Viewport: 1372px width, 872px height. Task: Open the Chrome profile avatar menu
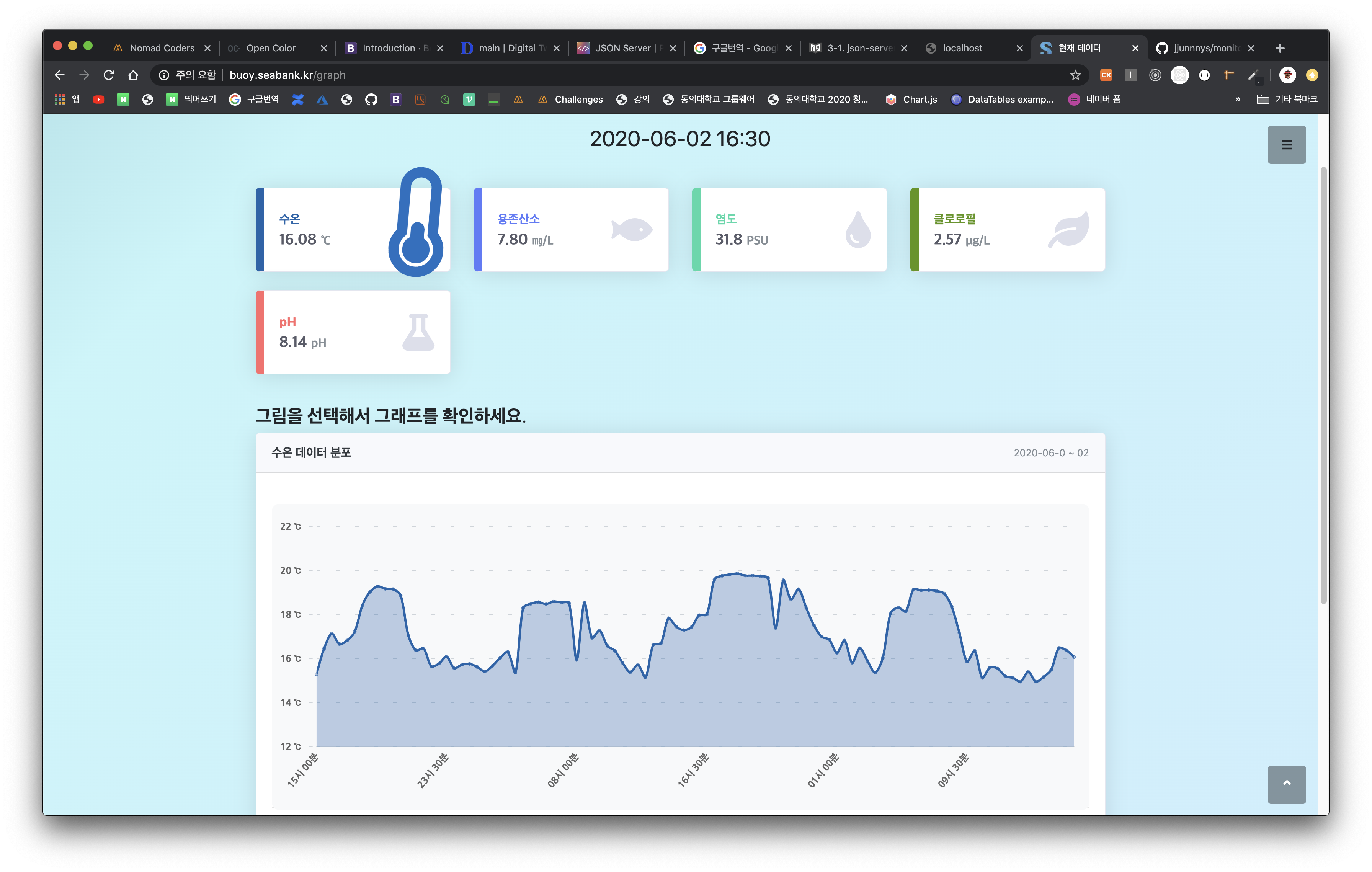pyautogui.click(x=1288, y=75)
